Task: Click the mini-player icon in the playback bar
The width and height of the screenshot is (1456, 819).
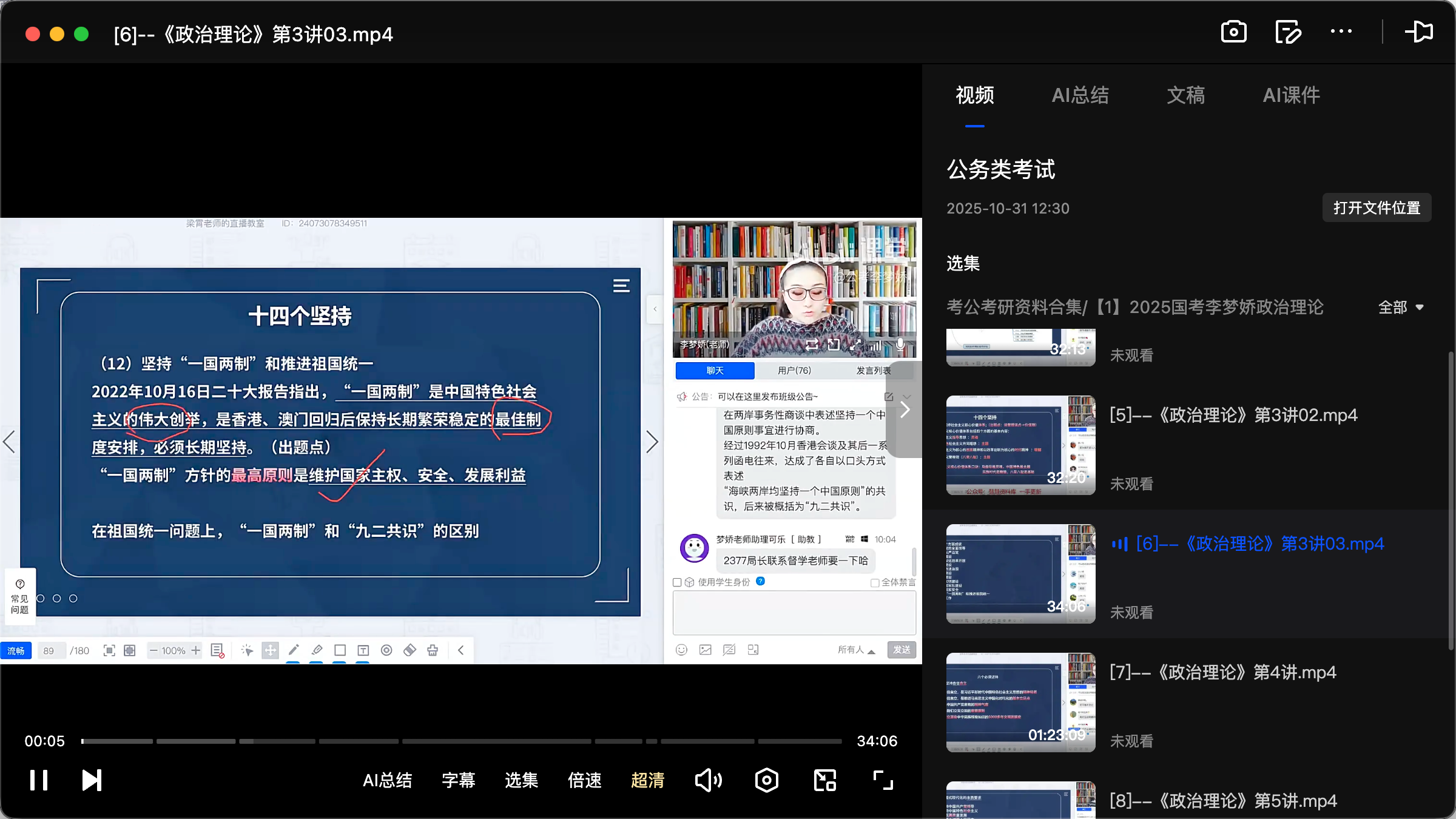Action: tap(824, 780)
